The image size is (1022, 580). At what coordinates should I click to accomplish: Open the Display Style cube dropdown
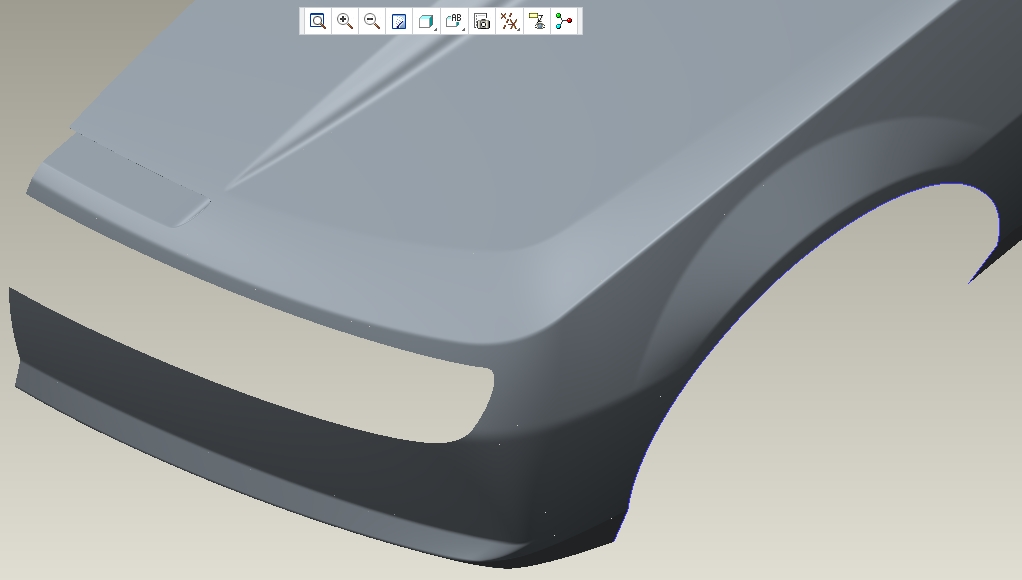tap(426, 22)
